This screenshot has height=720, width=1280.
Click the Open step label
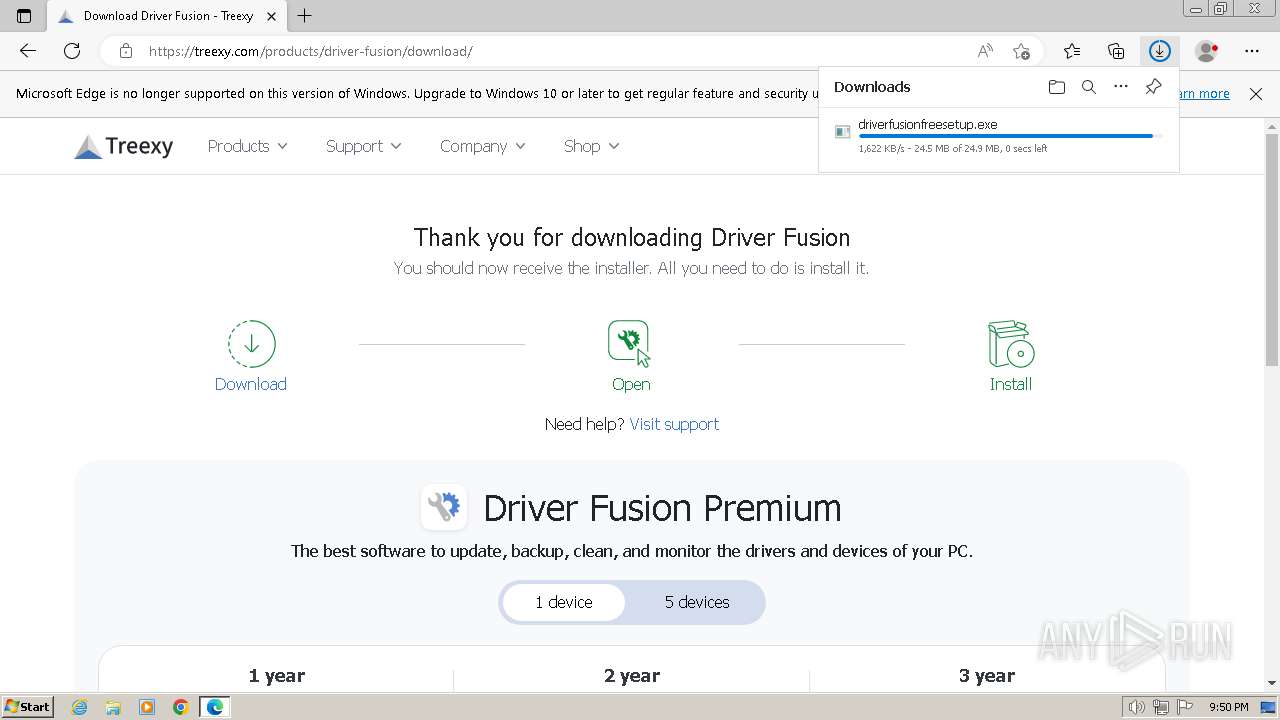[631, 384]
